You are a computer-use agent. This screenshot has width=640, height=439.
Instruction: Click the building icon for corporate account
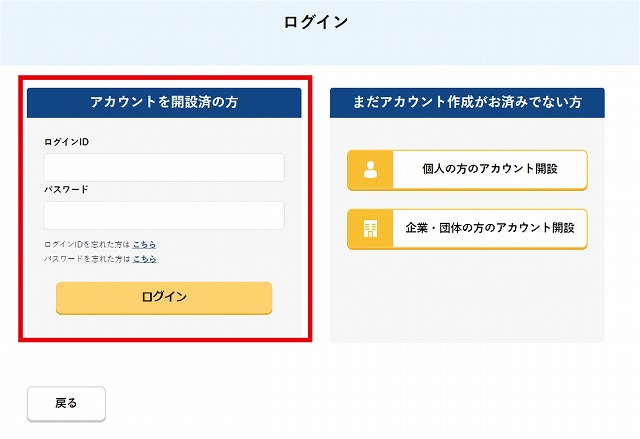point(370,228)
